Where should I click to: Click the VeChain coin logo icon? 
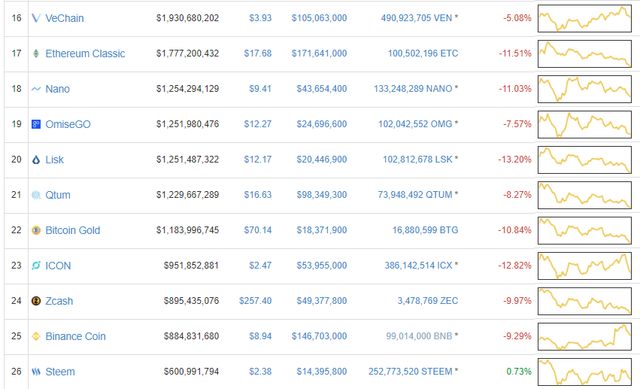tap(36, 18)
